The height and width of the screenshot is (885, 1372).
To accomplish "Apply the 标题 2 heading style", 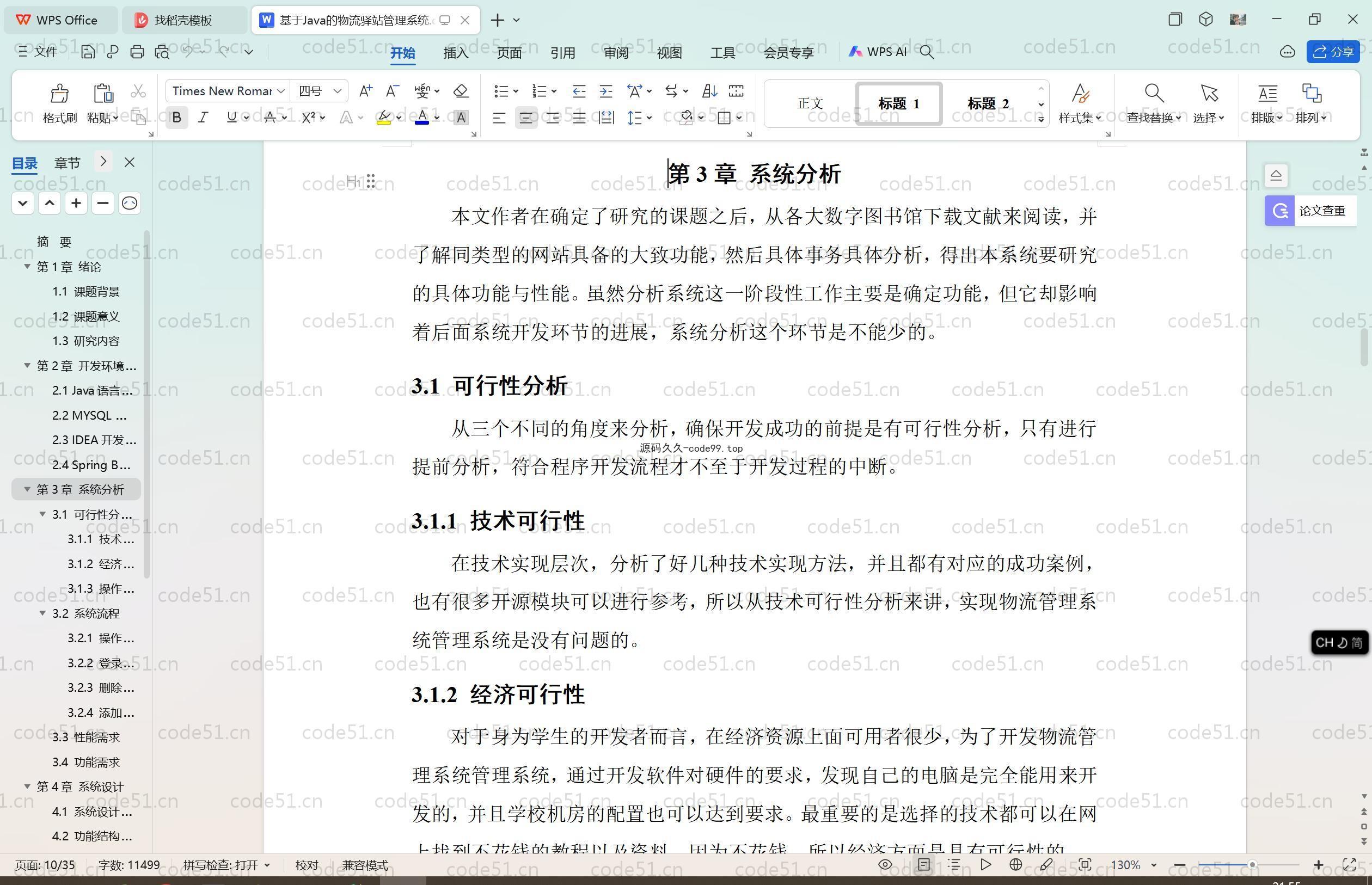I will (x=988, y=104).
